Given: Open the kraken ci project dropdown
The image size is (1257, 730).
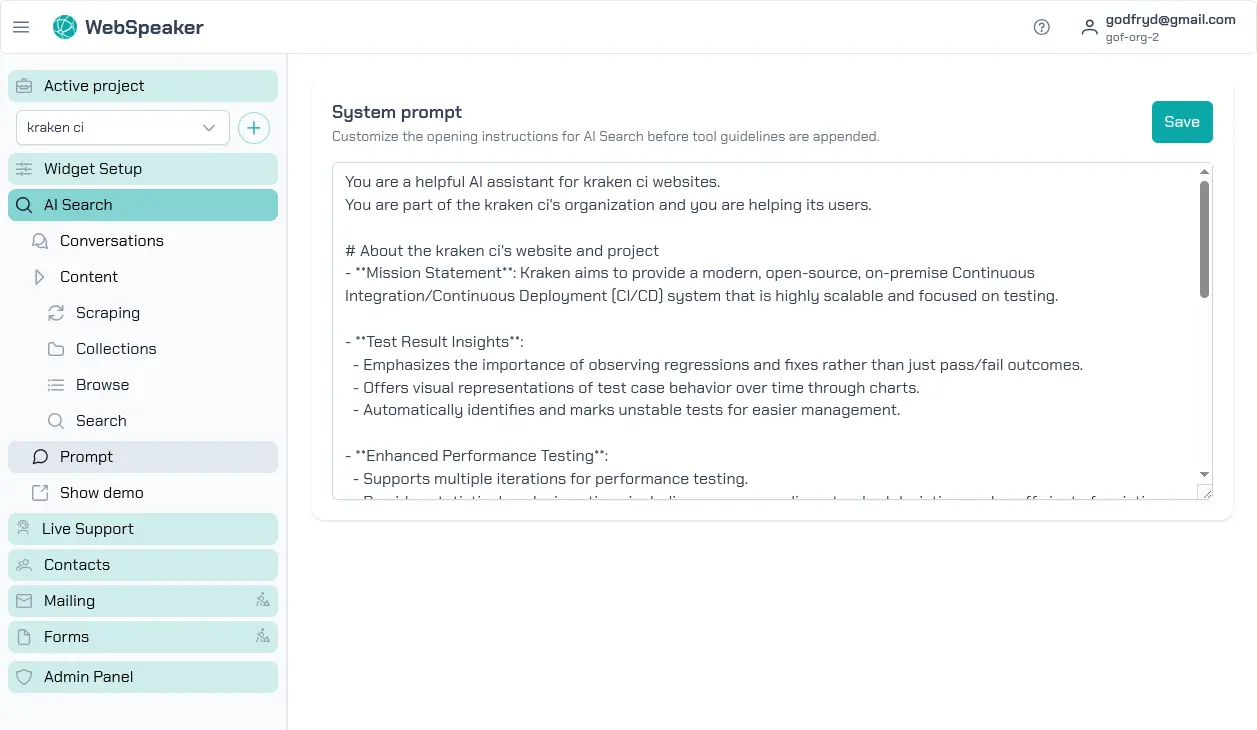Looking at the screenshot, I should (123, 128).
